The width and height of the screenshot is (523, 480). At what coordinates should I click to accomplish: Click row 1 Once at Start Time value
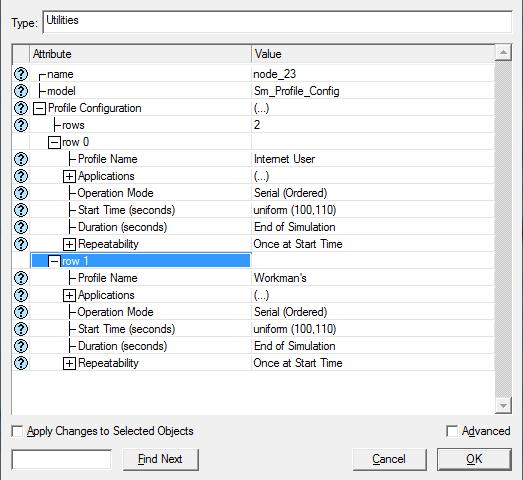click(x=298, y=363)
